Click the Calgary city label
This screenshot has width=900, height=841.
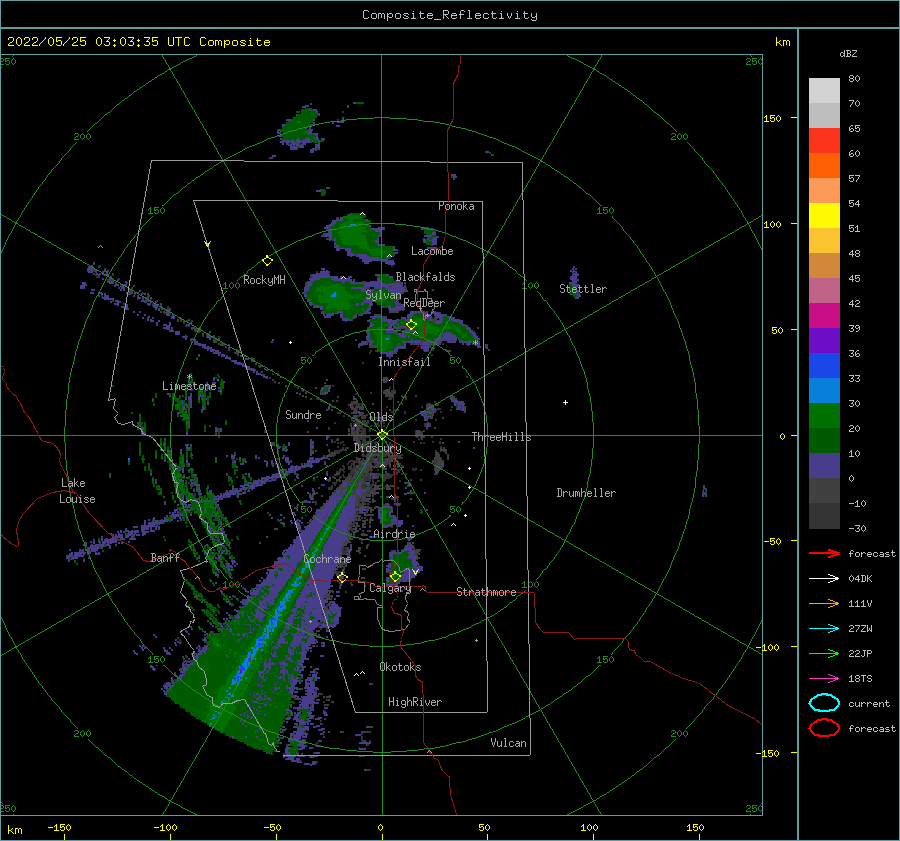point(390,588)
